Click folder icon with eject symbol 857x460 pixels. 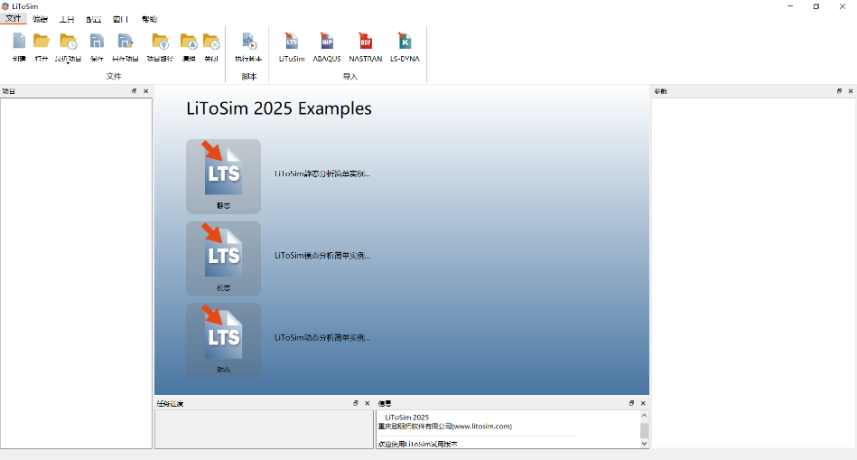coord(189,42)
